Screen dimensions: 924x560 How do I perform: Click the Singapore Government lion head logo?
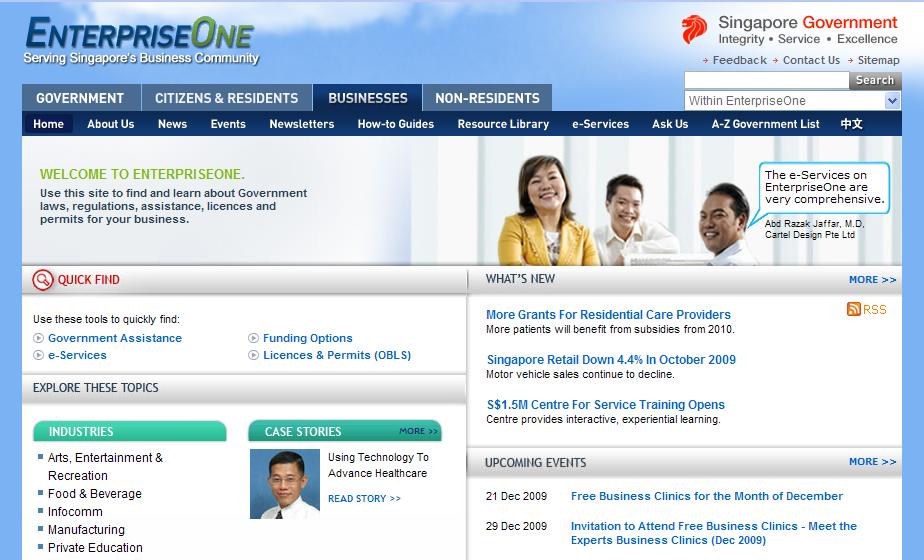694,30
